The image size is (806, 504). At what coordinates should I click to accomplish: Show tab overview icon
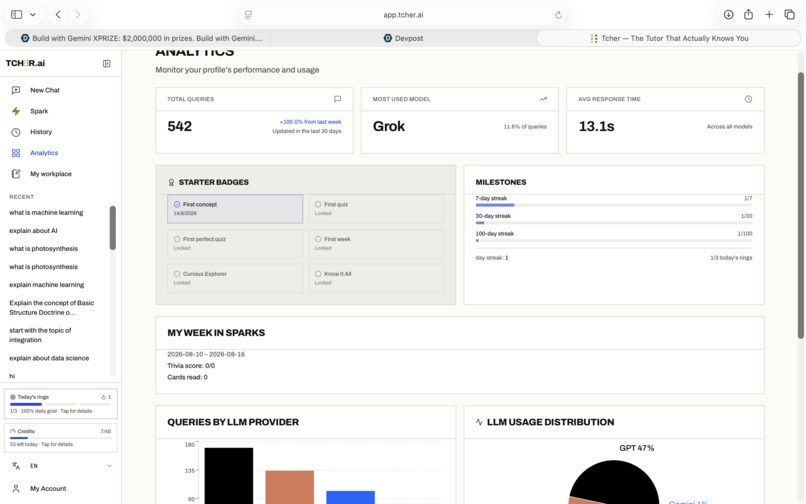point(790,14)
